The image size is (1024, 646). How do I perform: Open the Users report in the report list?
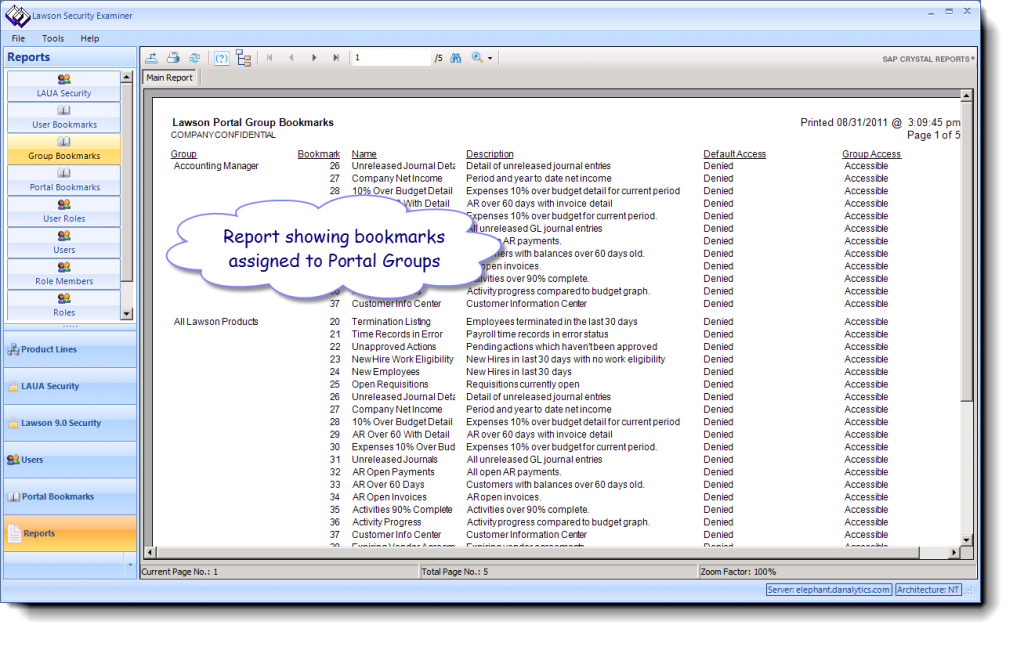point(64,242)
